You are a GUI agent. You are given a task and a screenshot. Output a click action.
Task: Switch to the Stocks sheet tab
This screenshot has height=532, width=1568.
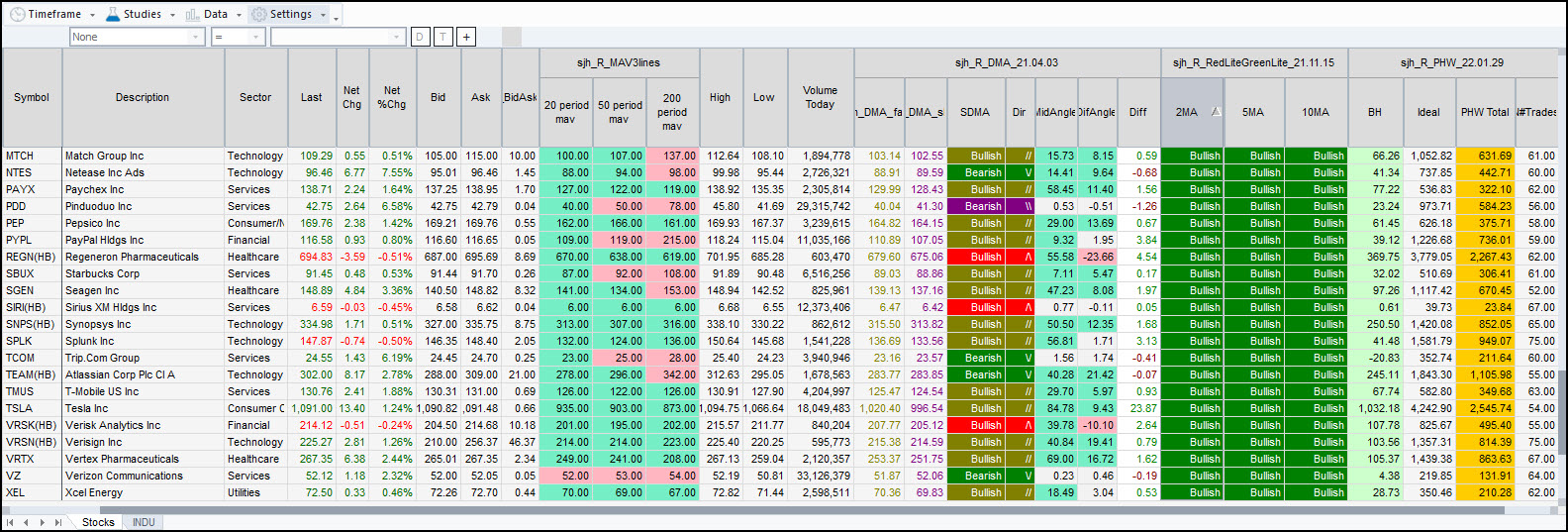[98, 522]
